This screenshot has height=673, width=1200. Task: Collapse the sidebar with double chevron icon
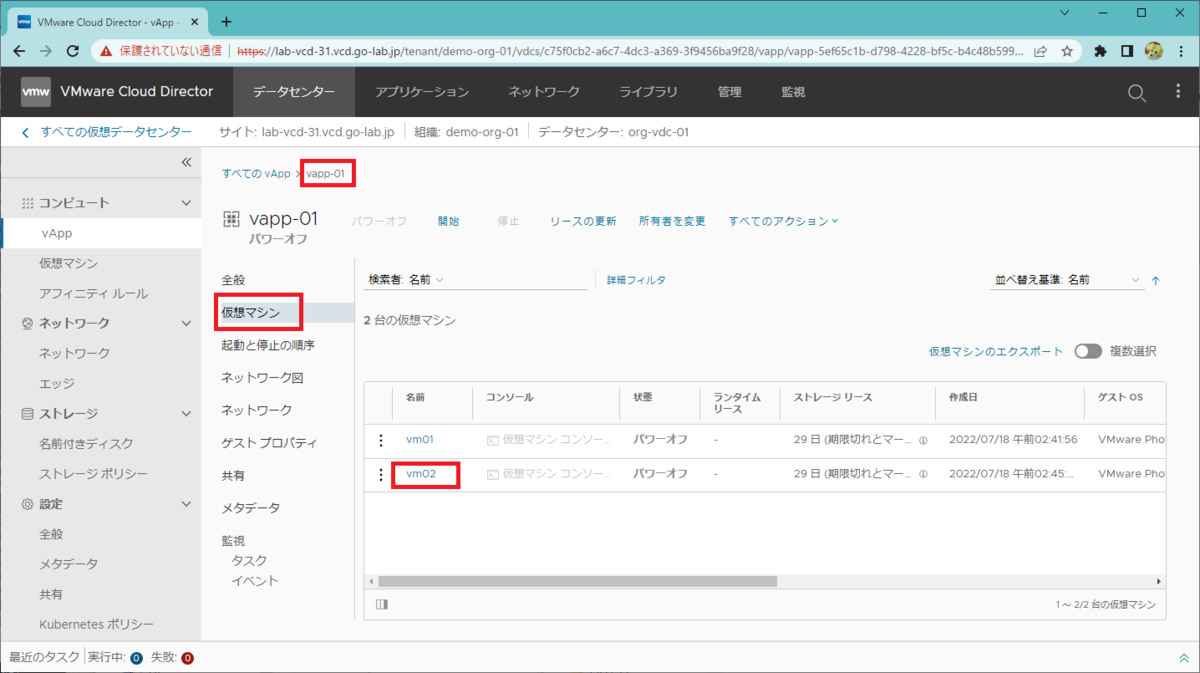pyautogui.click(x=186, y=162)
